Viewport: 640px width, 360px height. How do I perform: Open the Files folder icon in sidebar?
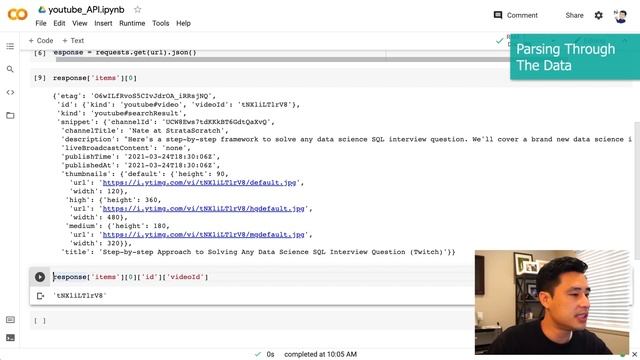(10, 116)
